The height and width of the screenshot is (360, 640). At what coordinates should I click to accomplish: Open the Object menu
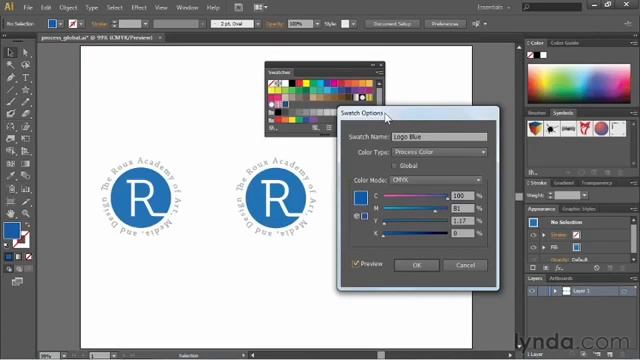pos(68,7)
